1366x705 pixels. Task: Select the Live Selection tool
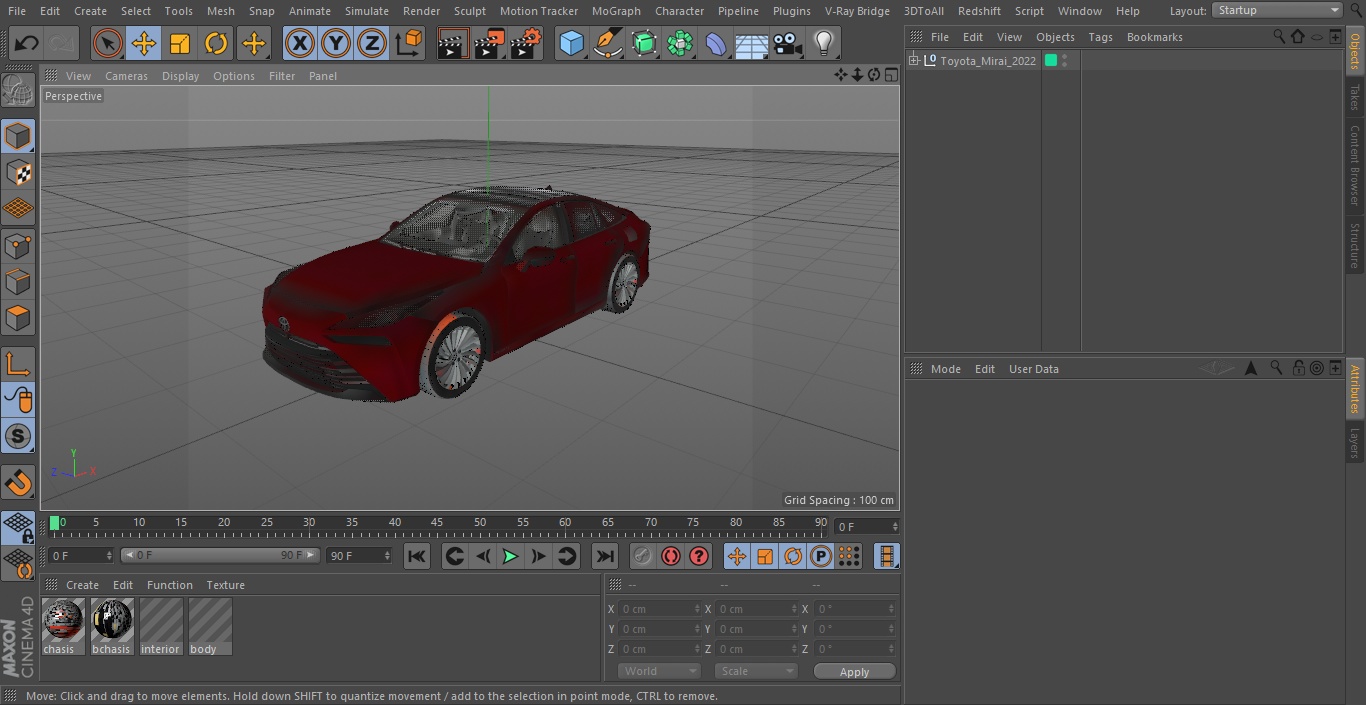[x=108, y=43]
